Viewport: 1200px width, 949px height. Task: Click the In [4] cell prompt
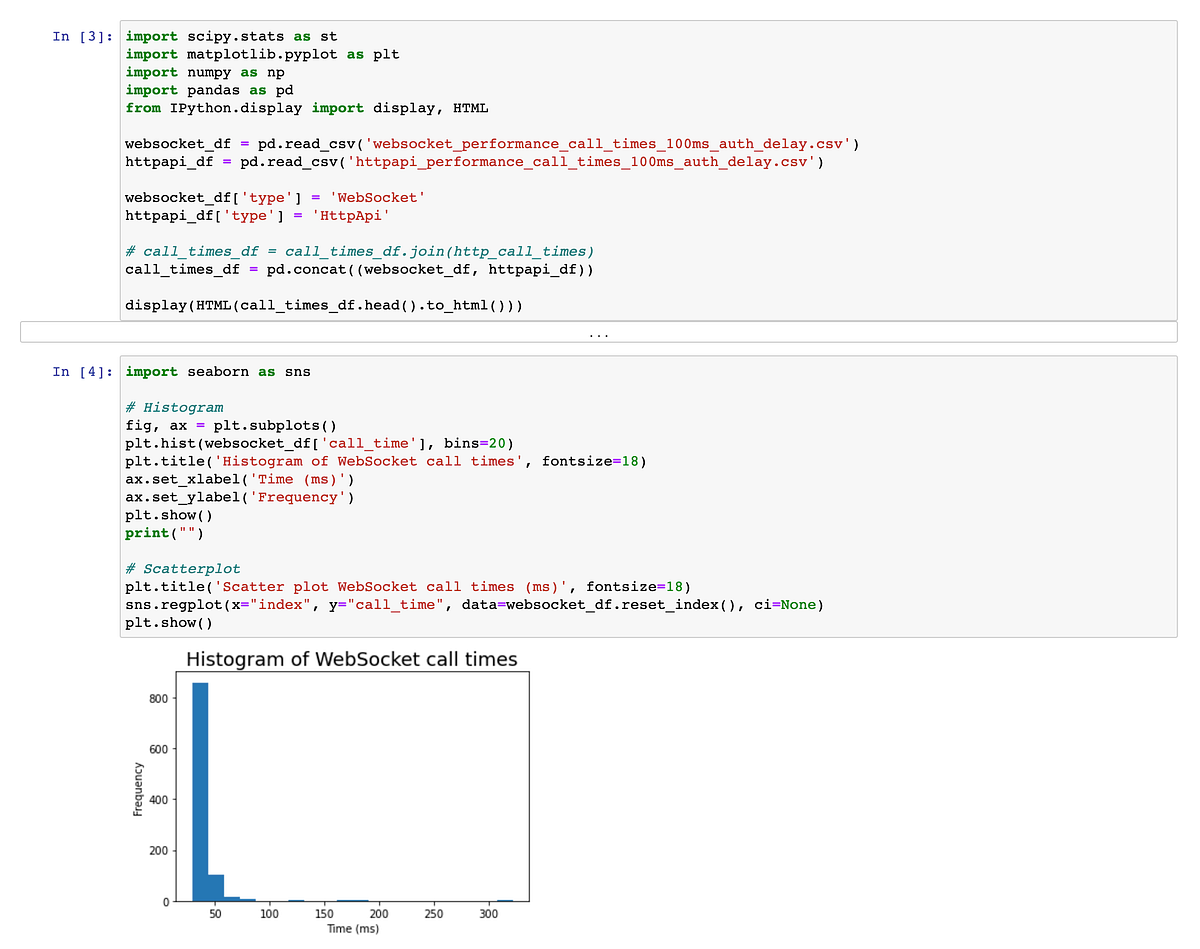point(81,371)
